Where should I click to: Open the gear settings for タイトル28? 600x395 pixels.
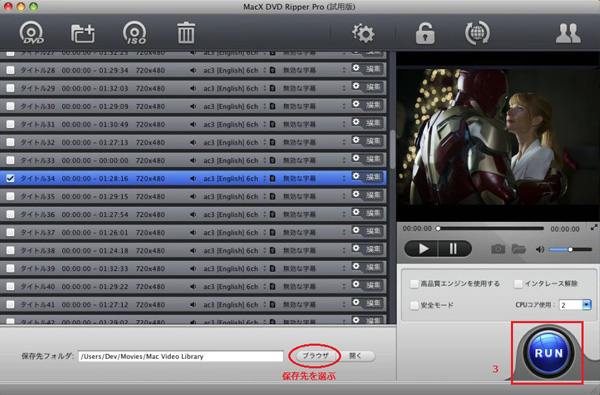coord(356,68)
